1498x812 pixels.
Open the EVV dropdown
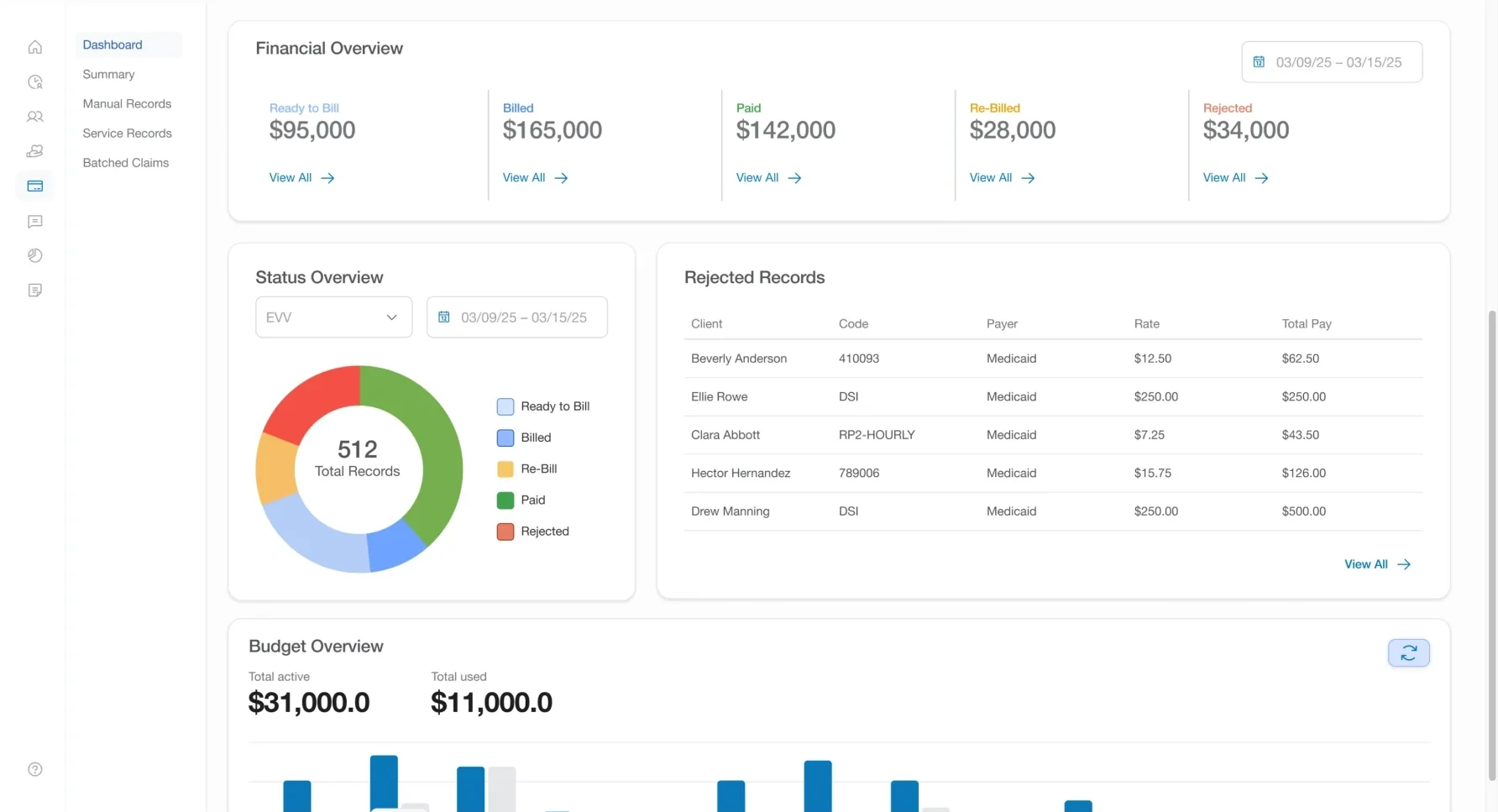[333, 317]
